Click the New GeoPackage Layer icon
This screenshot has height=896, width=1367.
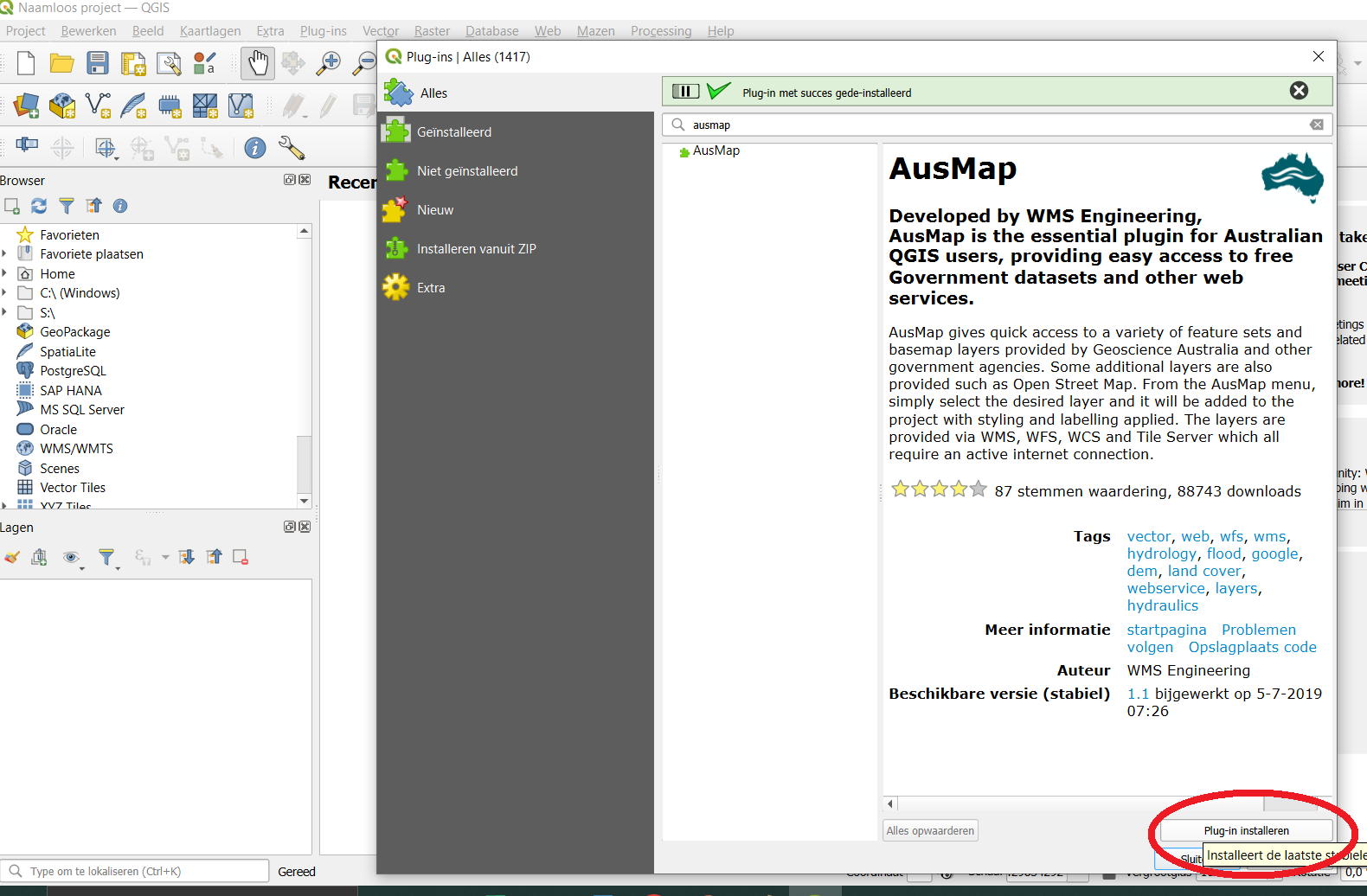click(62, 106)
